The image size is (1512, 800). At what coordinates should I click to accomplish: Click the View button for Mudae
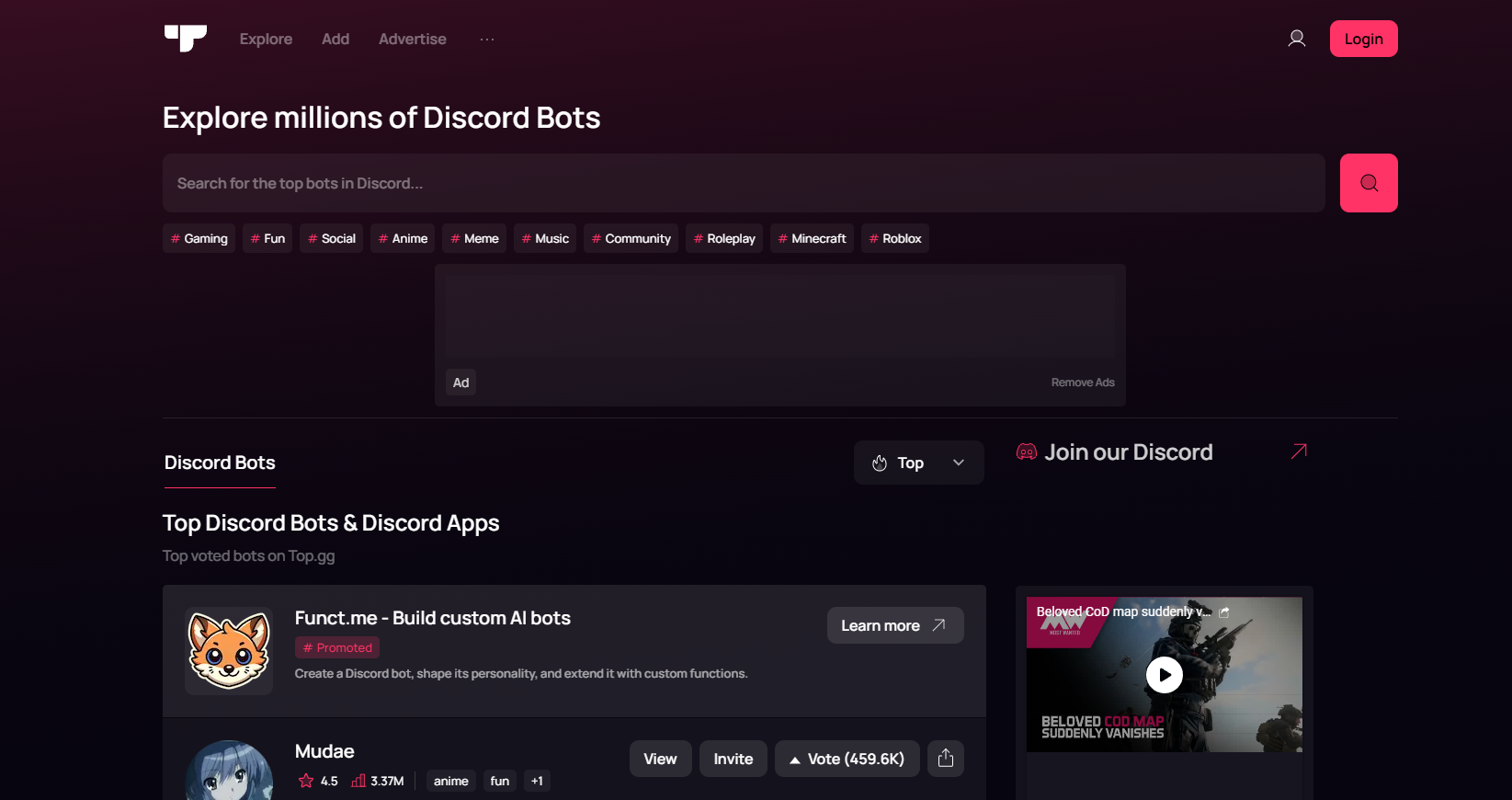[660, 759]
